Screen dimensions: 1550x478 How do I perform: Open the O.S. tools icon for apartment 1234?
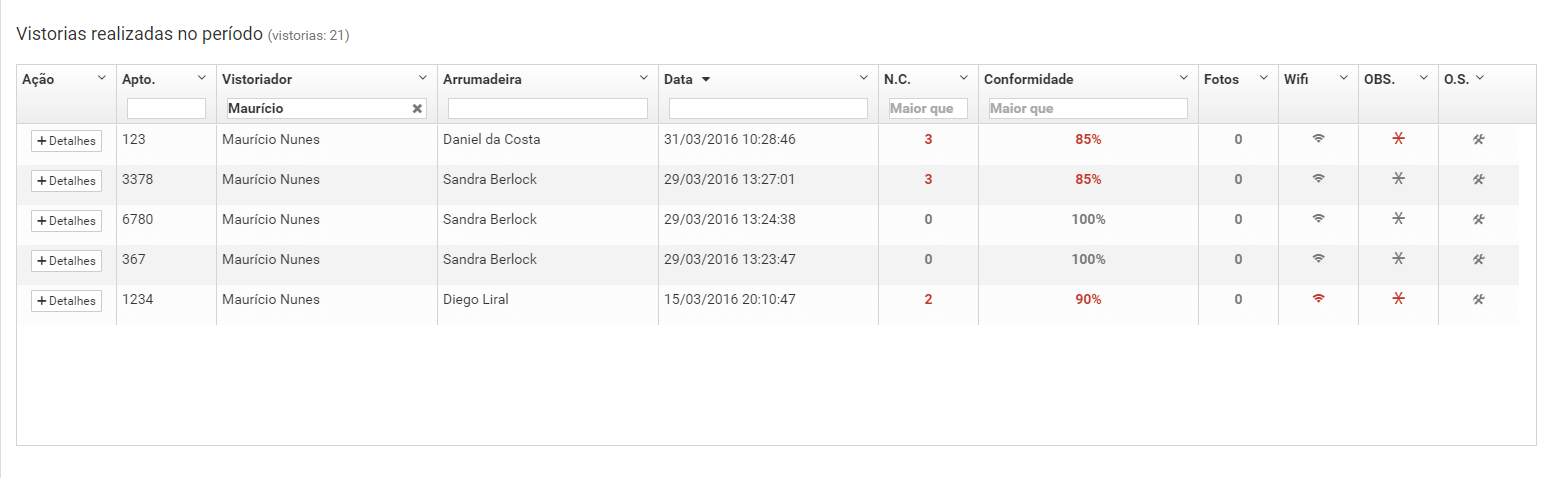tap(1478, 299)
